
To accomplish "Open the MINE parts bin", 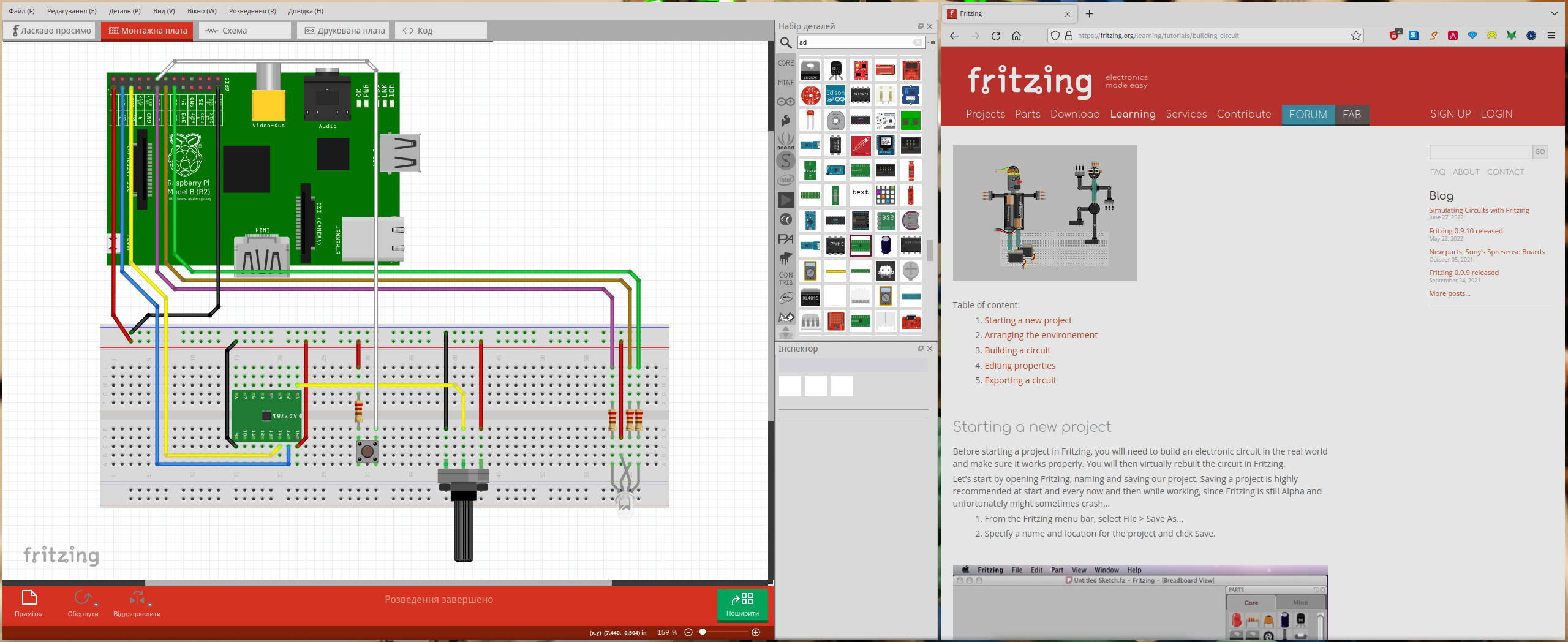I will point(786,83).
